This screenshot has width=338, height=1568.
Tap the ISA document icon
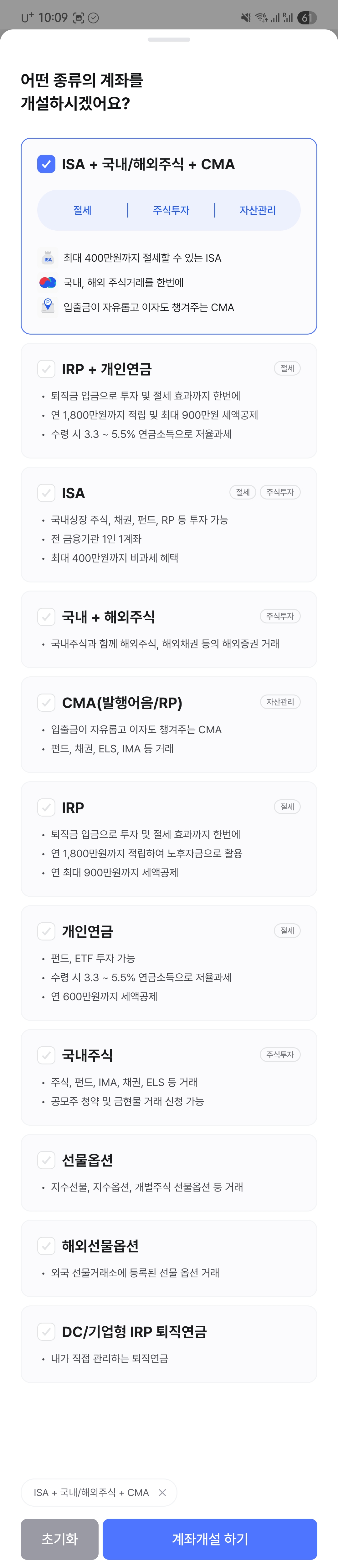(48, 258)
